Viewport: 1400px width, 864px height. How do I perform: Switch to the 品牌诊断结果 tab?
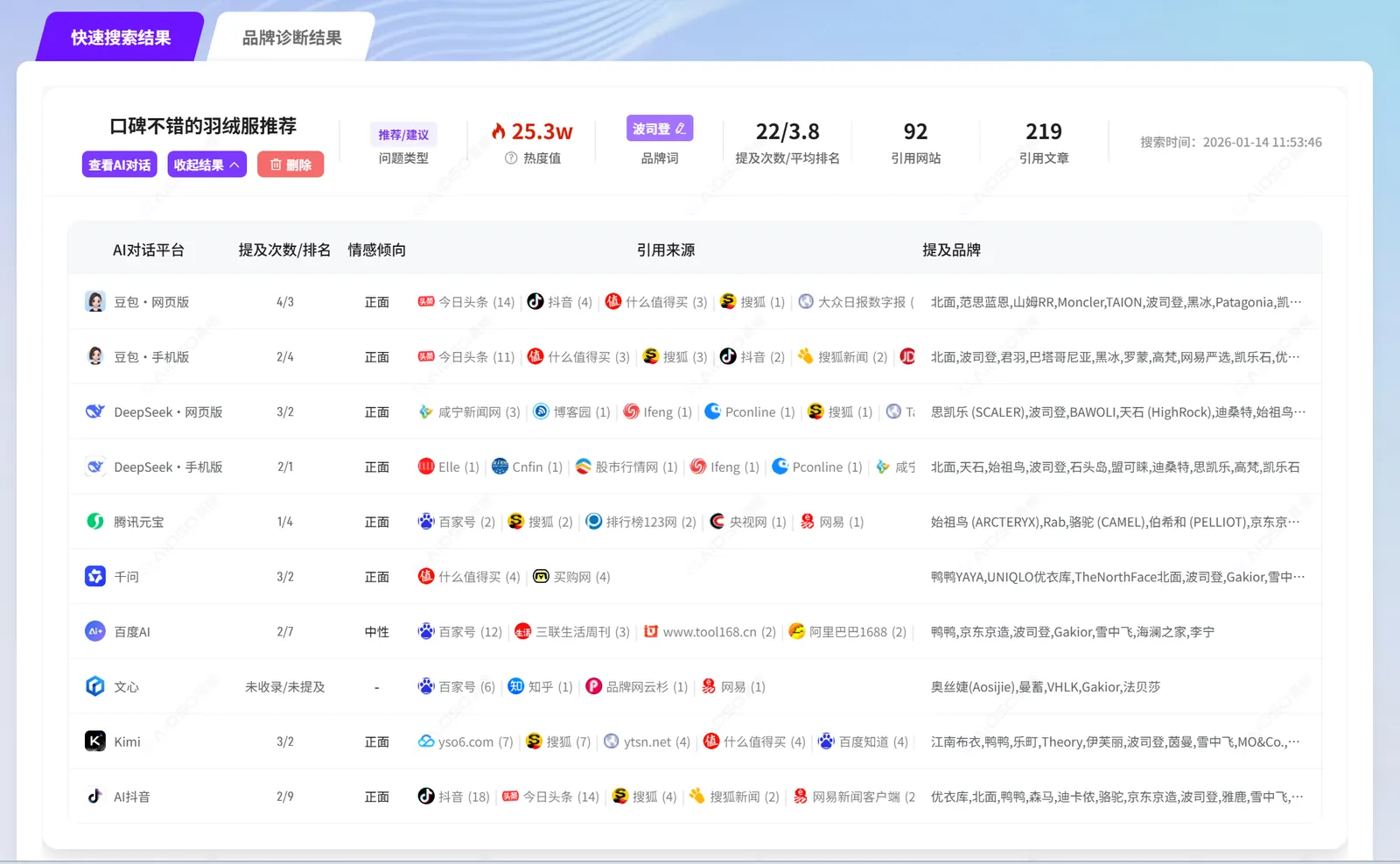tap(291, 38)
